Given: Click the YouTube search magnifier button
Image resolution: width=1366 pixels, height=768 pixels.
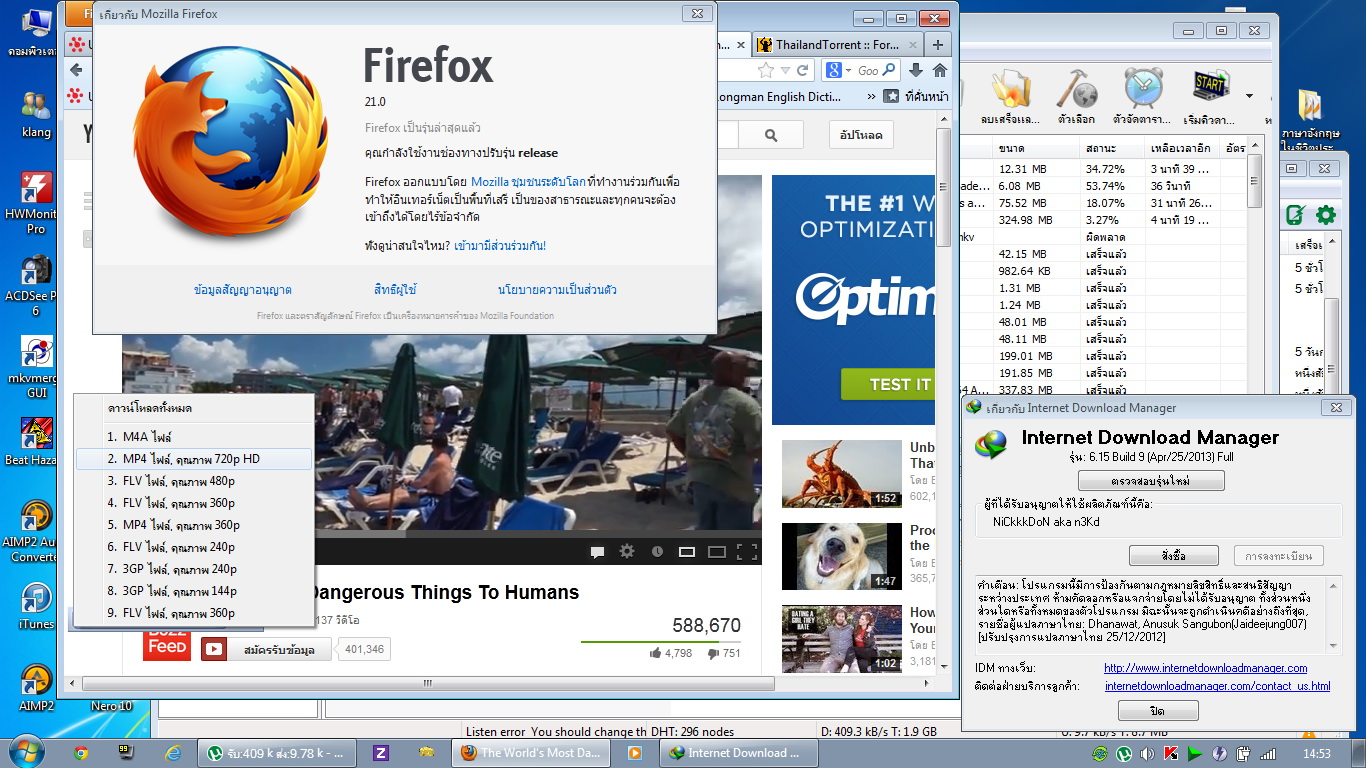Looking at the screenshot, I should [771, 135].
